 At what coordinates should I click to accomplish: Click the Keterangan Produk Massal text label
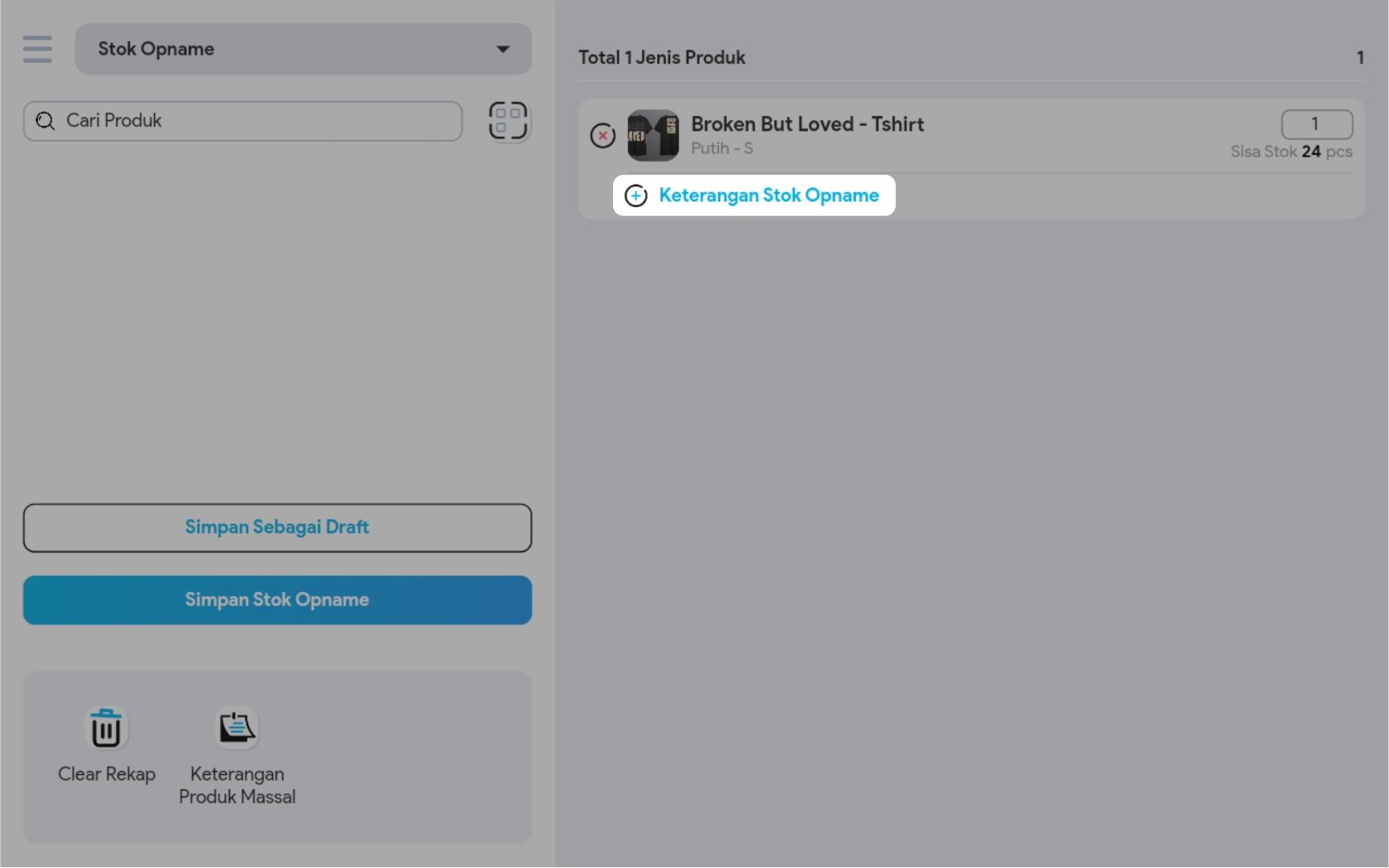tap(237, 785)
